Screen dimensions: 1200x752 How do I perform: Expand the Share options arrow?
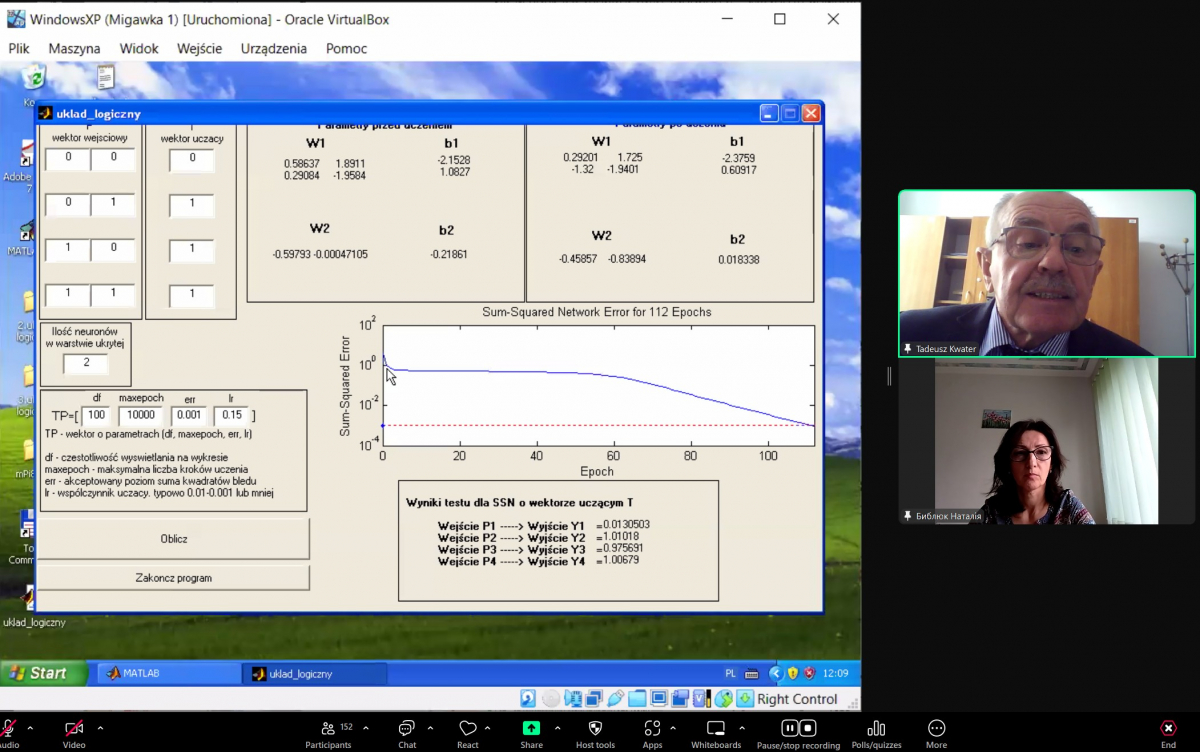click(557, 728)
